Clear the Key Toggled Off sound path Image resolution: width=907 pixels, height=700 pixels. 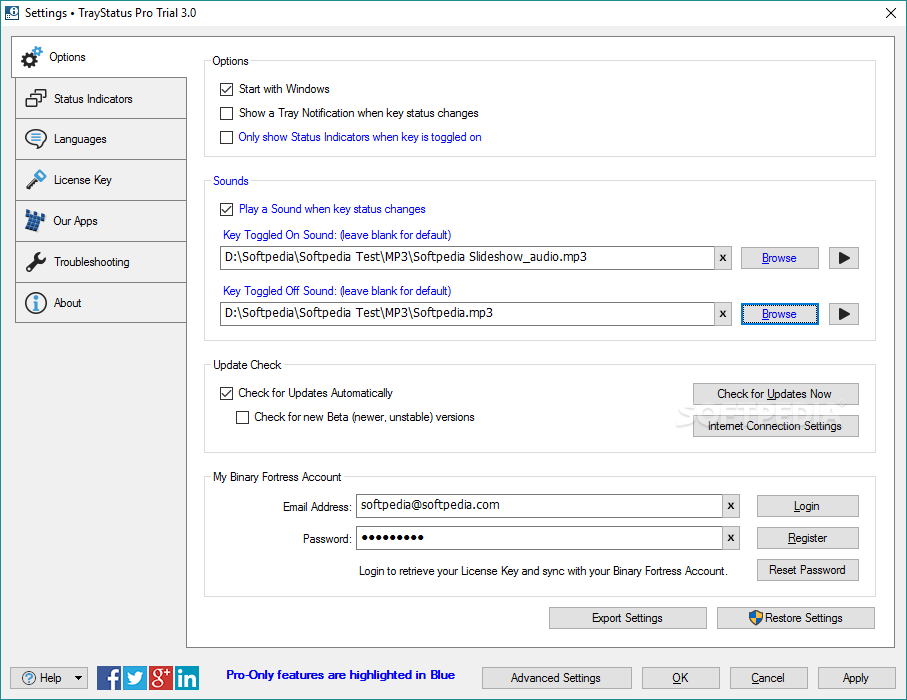(x=722, y=314)
